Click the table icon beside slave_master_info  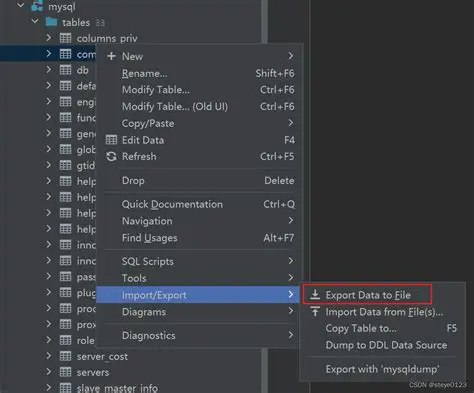coord(65,388)
